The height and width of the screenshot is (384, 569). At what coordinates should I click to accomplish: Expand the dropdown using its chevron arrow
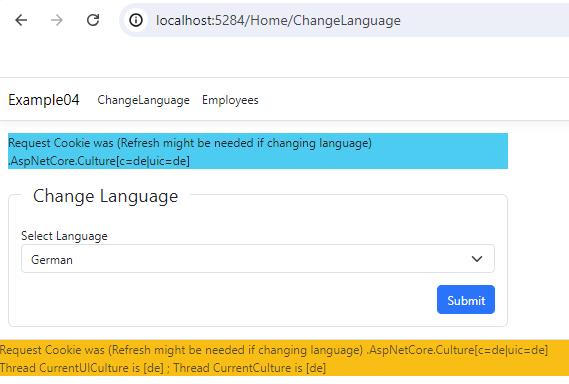coord(476,259)
